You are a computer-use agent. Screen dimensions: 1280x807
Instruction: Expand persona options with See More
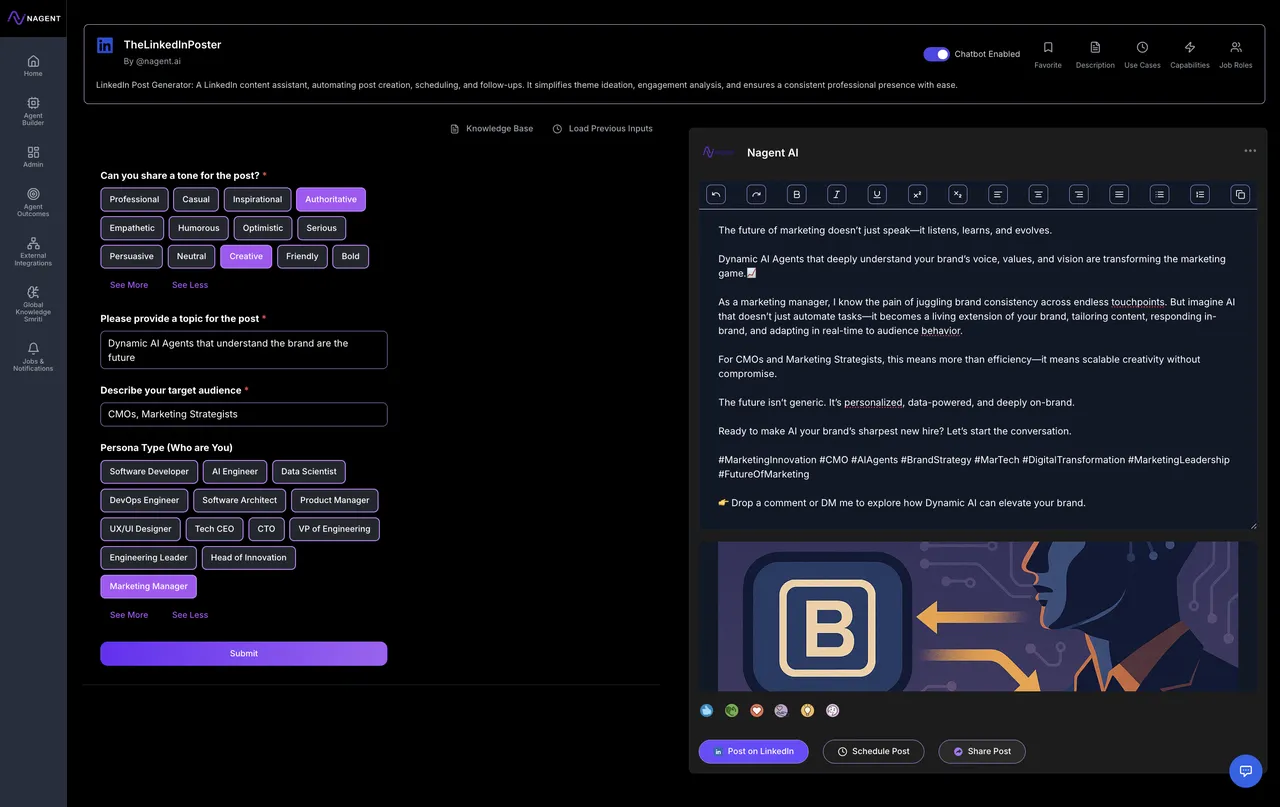tap(129, 615)
